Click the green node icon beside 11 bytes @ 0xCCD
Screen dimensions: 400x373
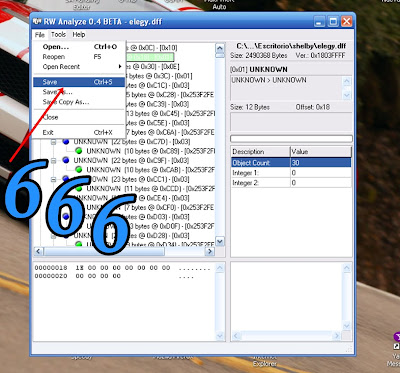[x=79, y=188]
